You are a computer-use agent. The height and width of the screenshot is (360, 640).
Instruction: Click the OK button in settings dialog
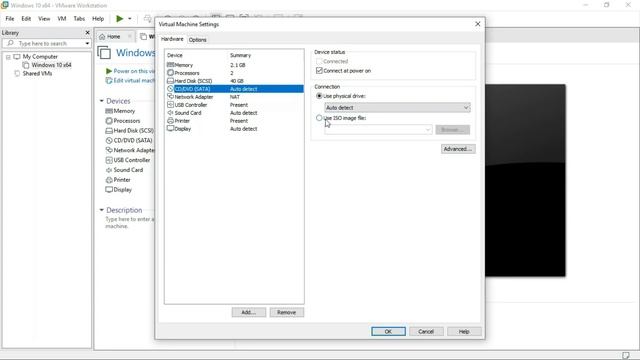[x=389, y=331]
